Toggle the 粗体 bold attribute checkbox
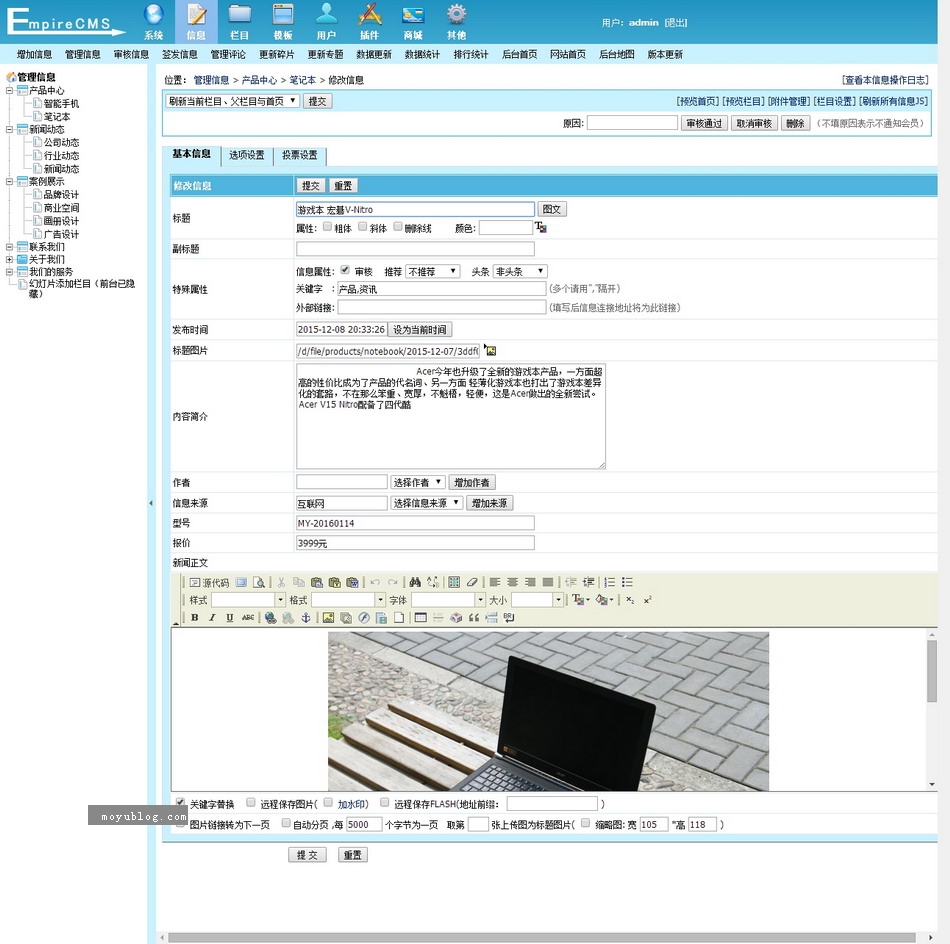This screenshot has width=950, height=944. (x=327, y=227)
